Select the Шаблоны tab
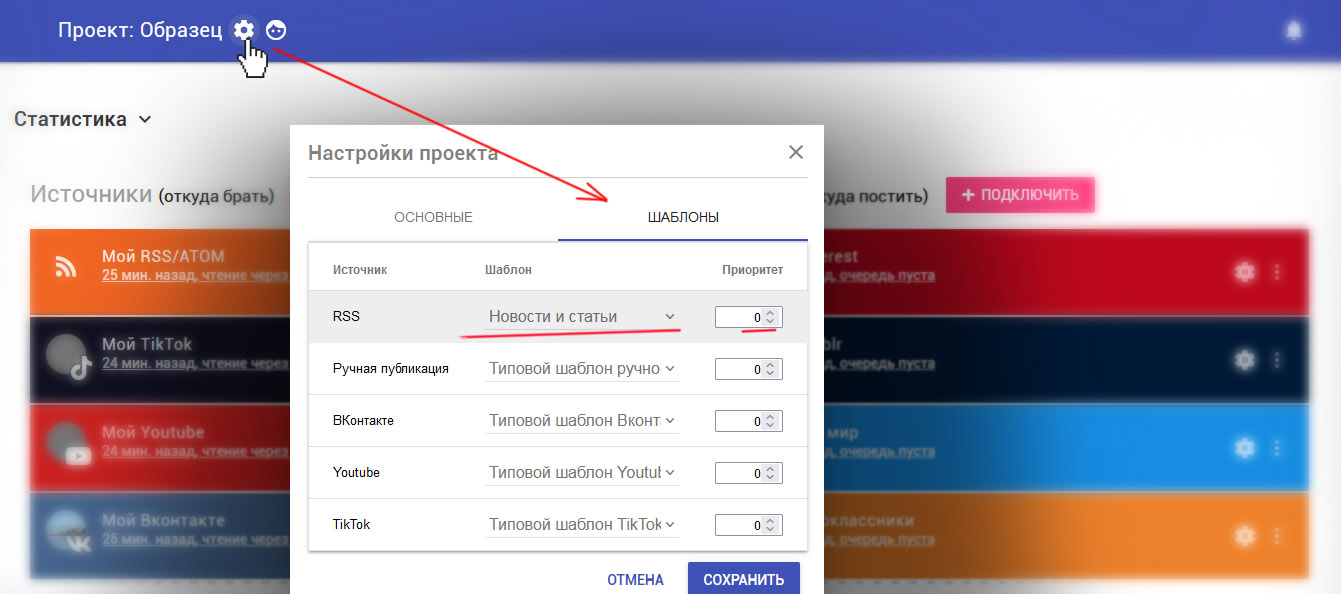The image size is (1341, 594). (683, 217)
